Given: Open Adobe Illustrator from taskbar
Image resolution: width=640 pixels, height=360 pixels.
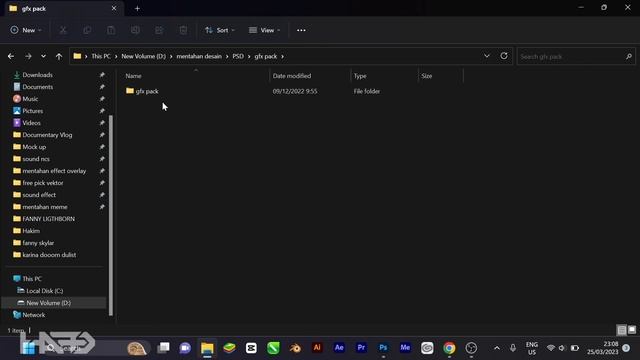Looking at the screenshot, I should pyautogui.click(x=317, y=348).
